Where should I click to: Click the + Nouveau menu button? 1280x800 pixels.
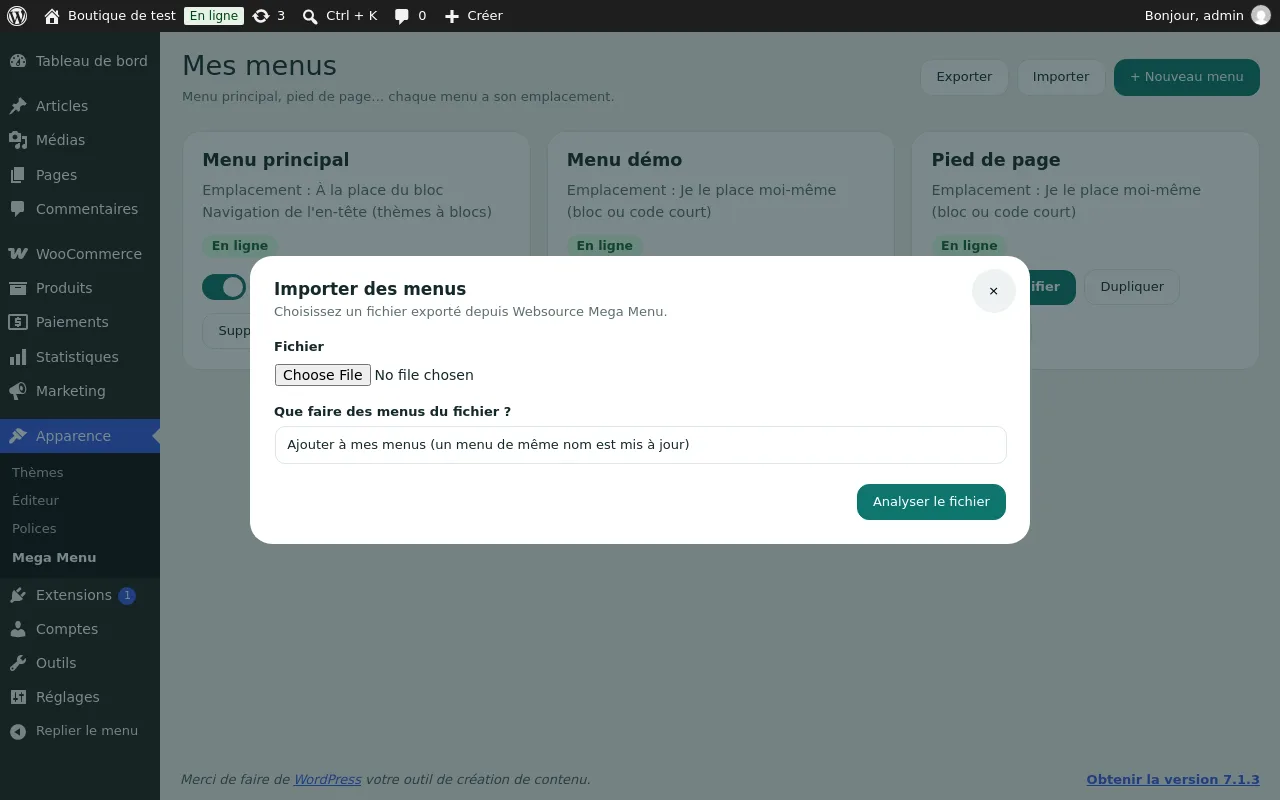pos(1187,77)
